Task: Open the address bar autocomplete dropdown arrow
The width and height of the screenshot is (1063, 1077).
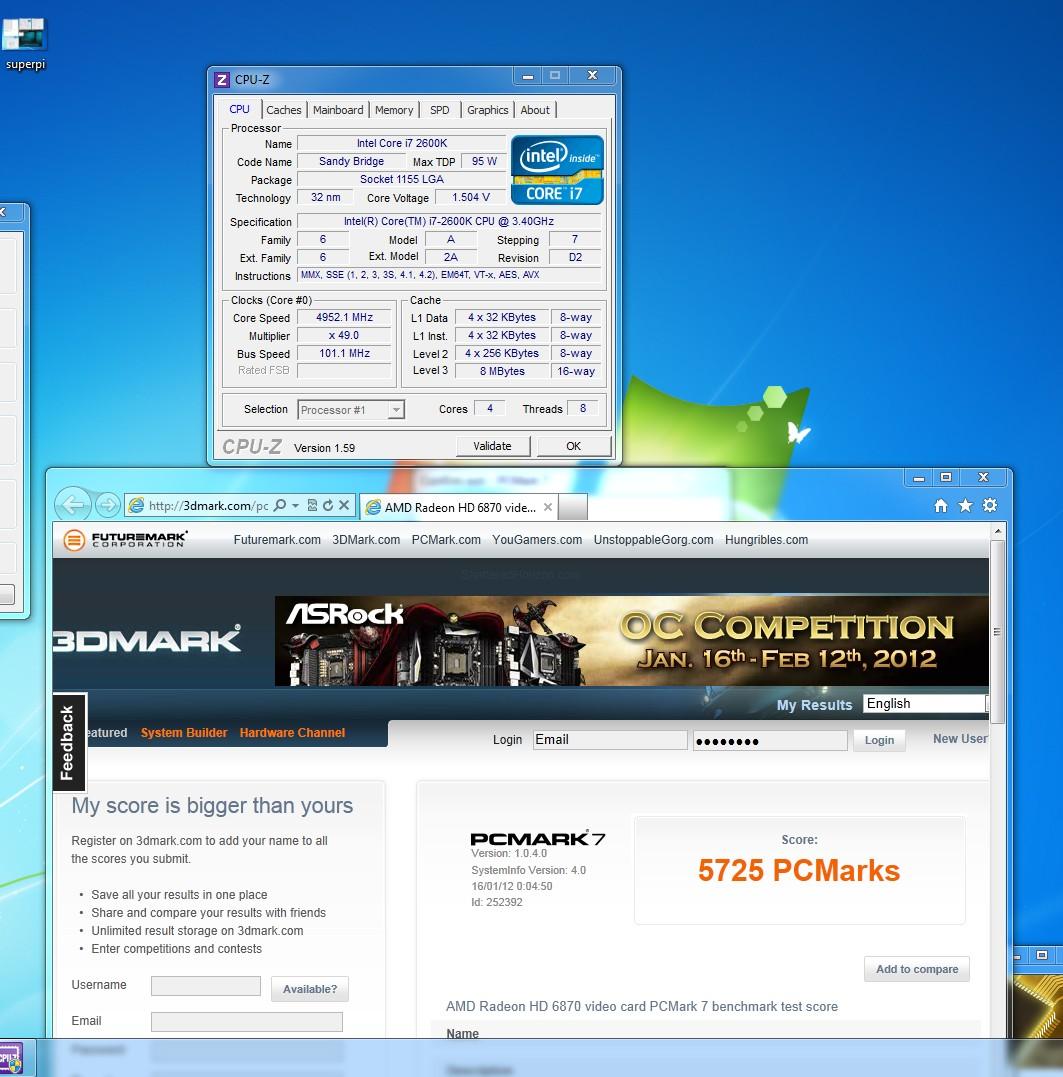Action: click(295, 506)
